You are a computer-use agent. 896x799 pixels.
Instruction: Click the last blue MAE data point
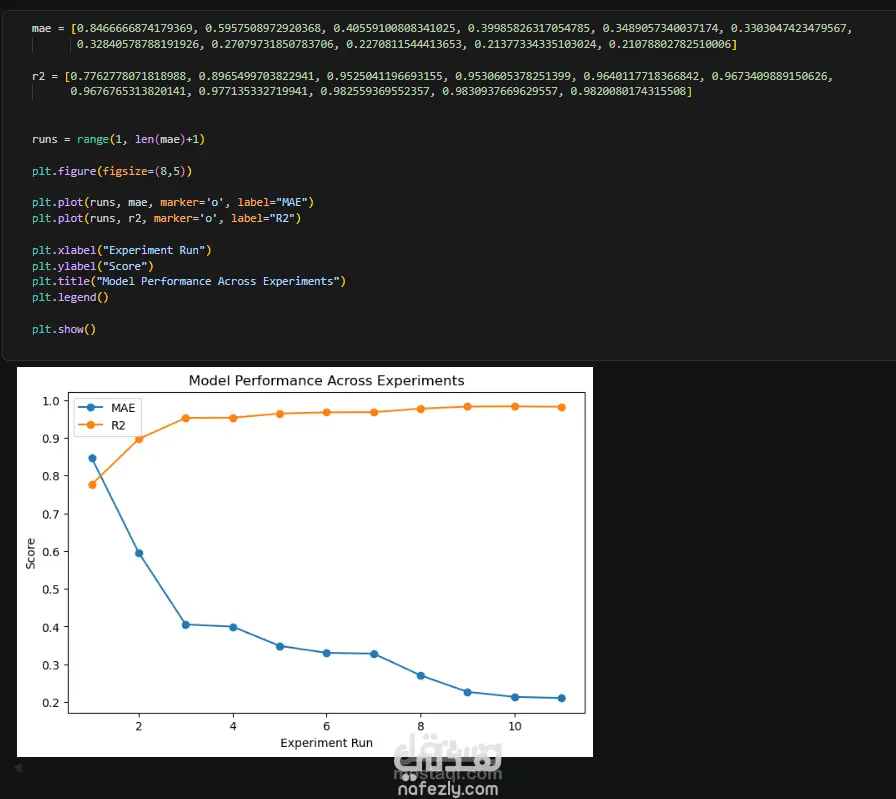tap(562, 698)
